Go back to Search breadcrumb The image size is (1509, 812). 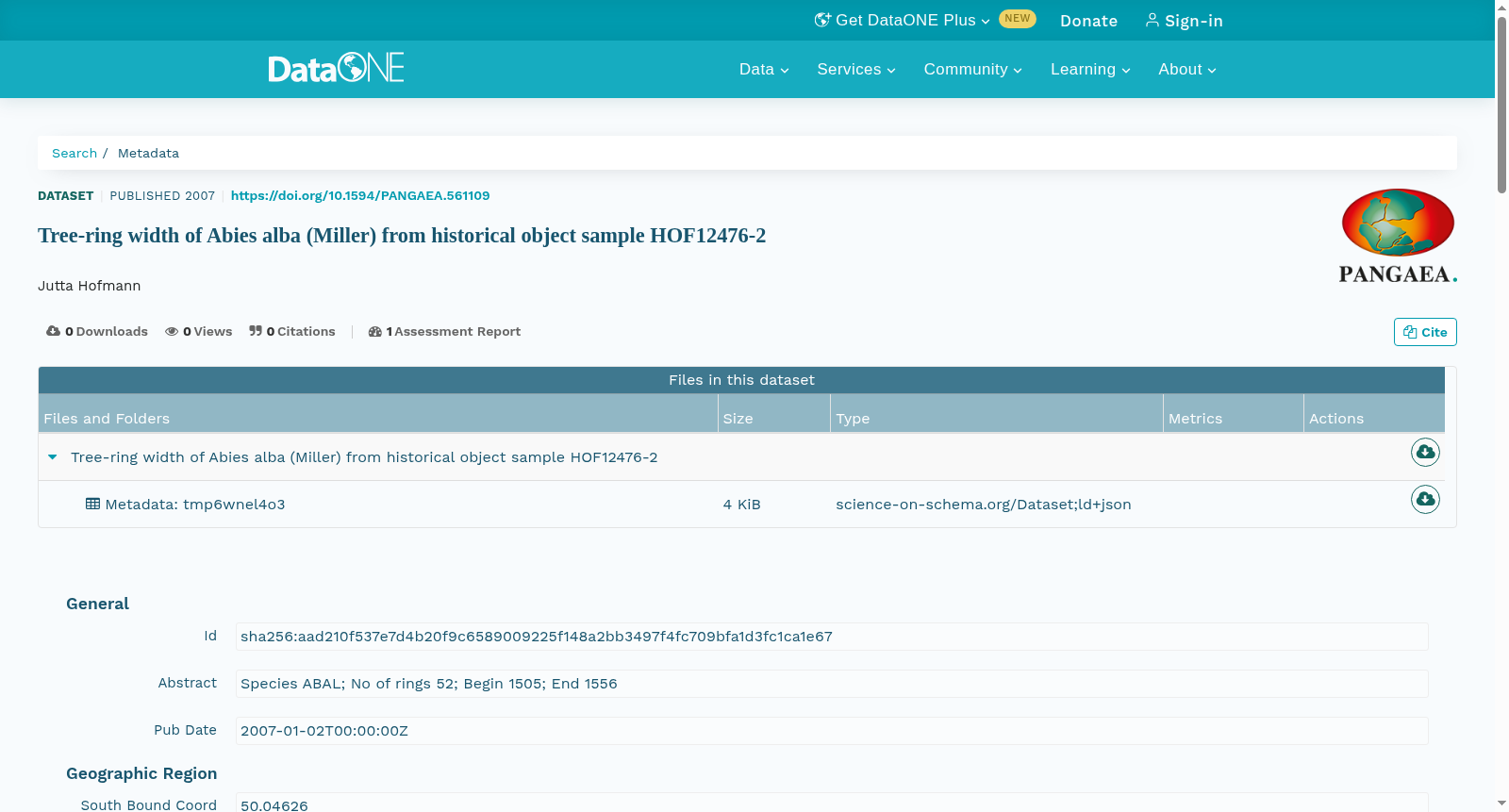75,153
